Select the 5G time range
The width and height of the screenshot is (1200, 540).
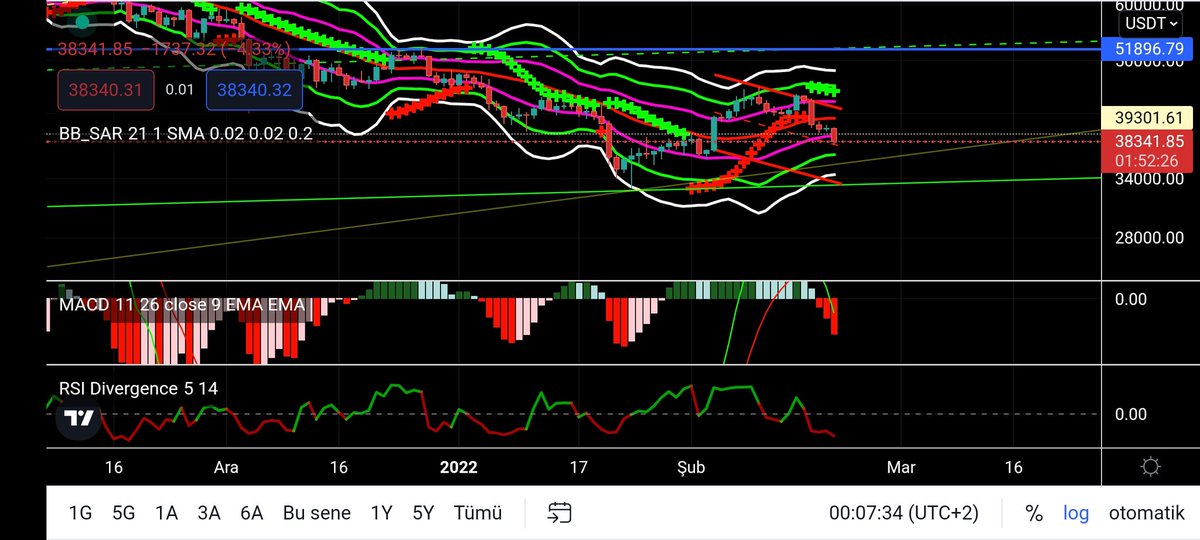point(123,513)
